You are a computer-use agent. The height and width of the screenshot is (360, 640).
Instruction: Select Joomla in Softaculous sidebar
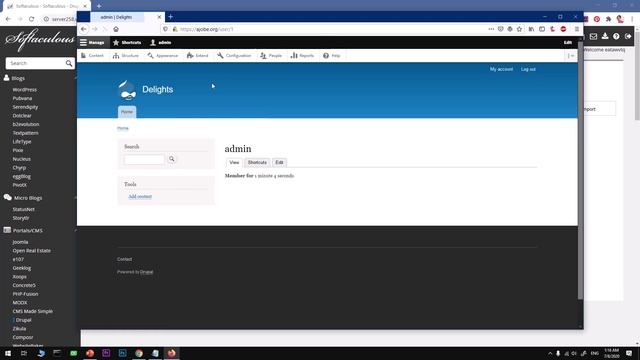click(x=20, y=242)
